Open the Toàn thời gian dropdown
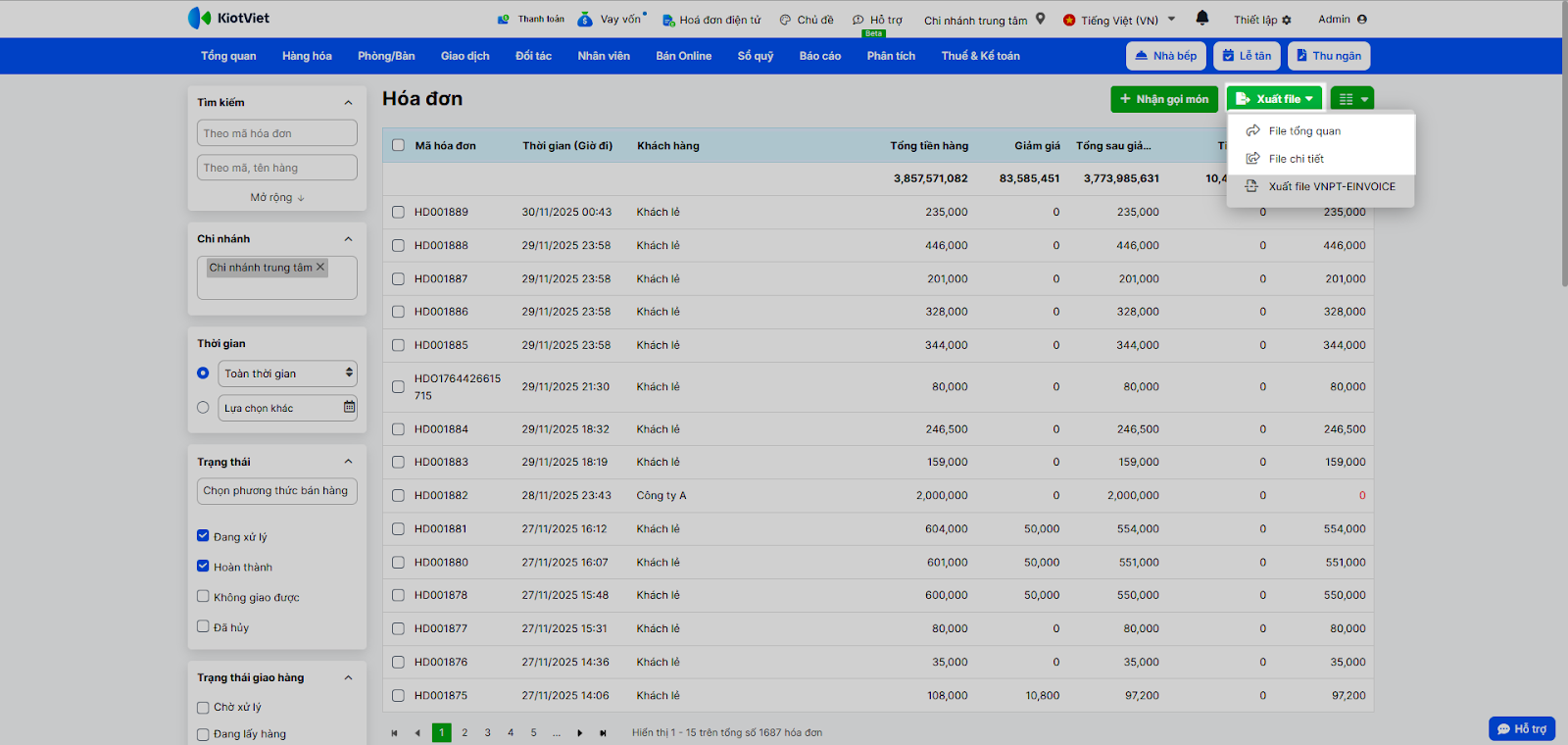 [x=287, y=373]
